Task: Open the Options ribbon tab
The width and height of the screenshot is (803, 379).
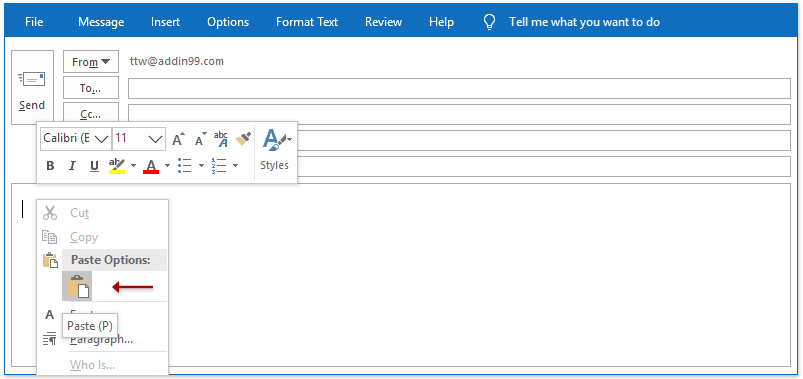Action: coord(228,22)
